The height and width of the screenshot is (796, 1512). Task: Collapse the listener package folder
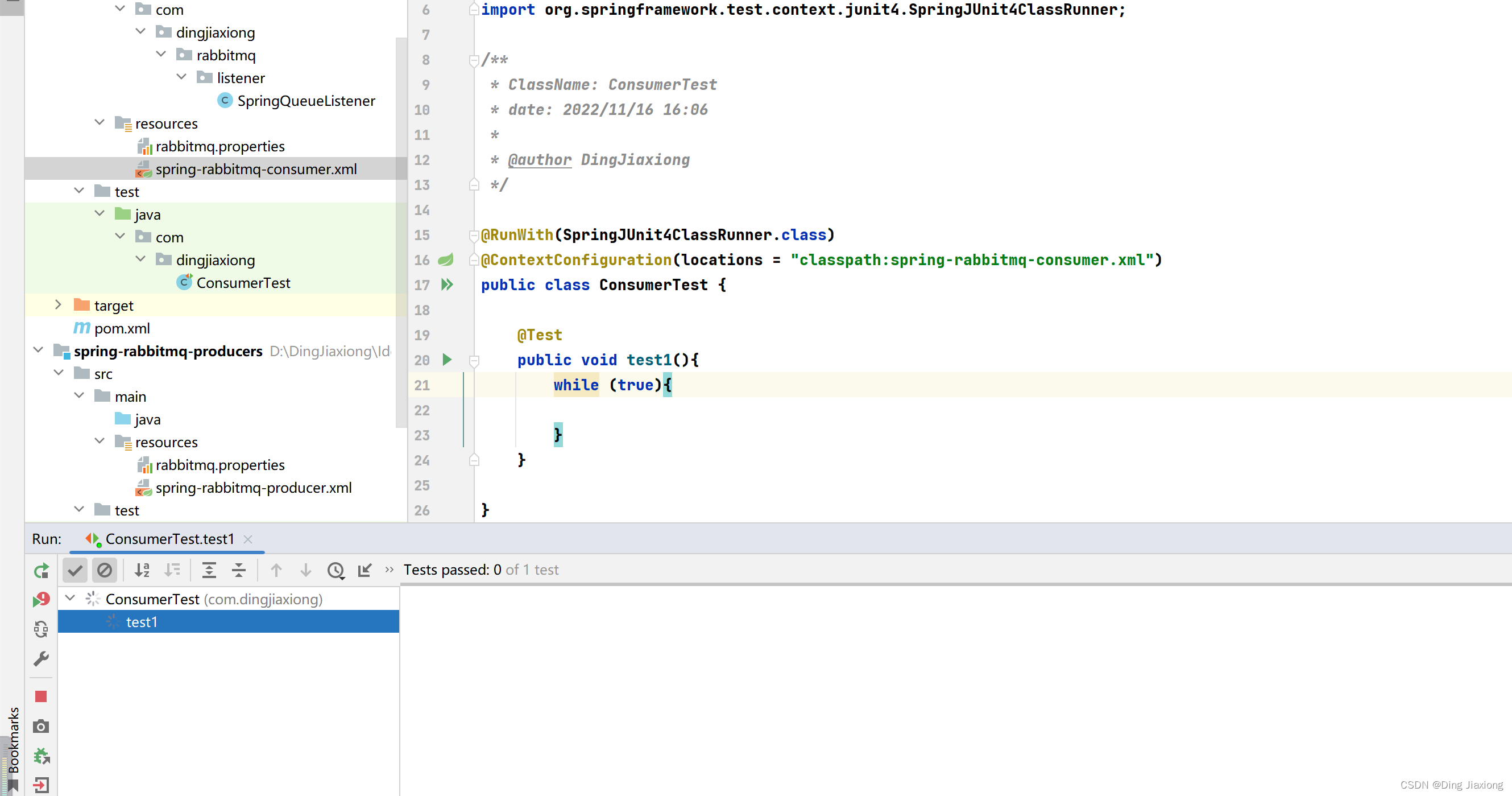pyautogui.click(x=182, y=77)
